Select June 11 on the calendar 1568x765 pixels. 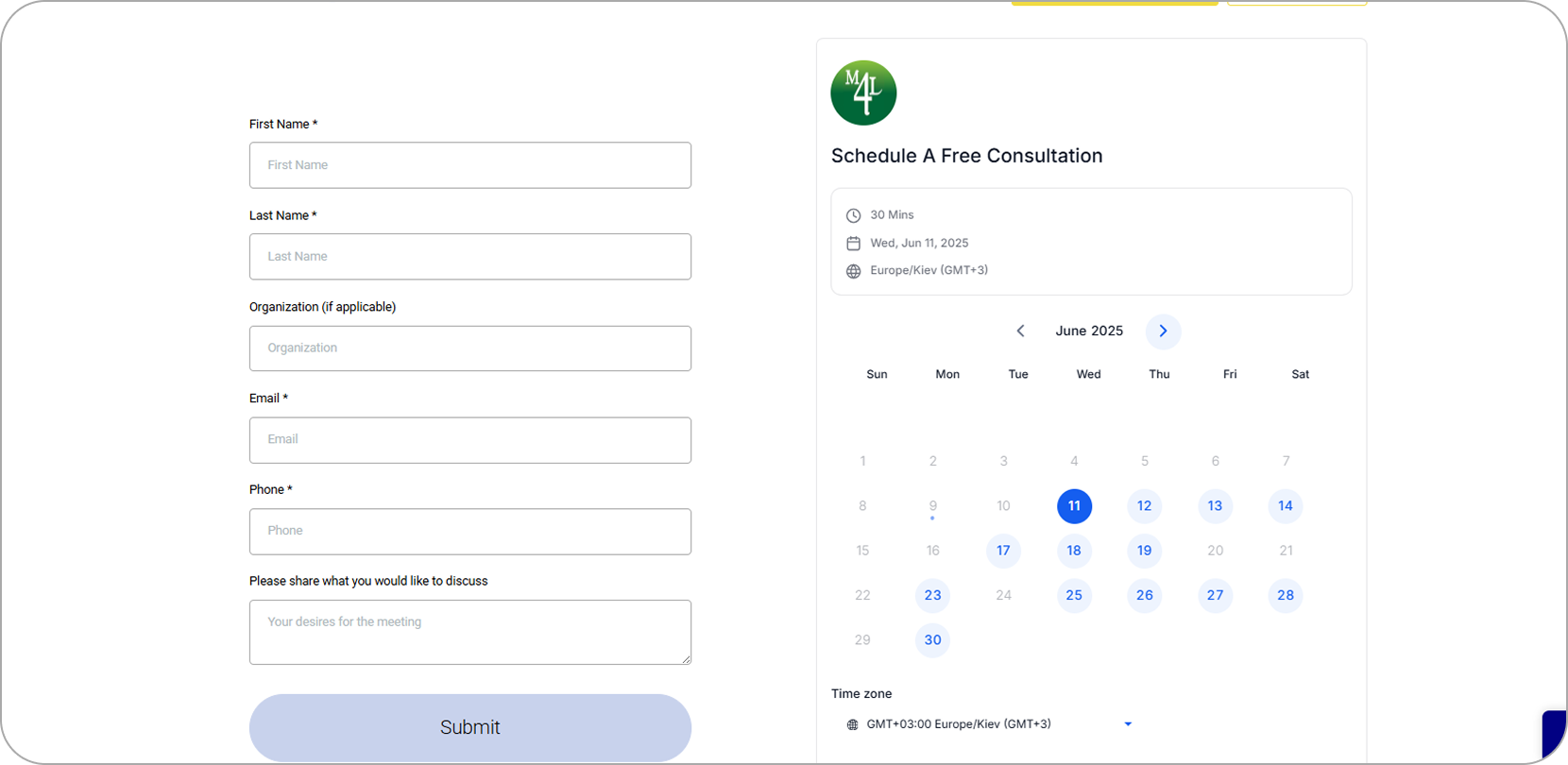(1074, 506)
